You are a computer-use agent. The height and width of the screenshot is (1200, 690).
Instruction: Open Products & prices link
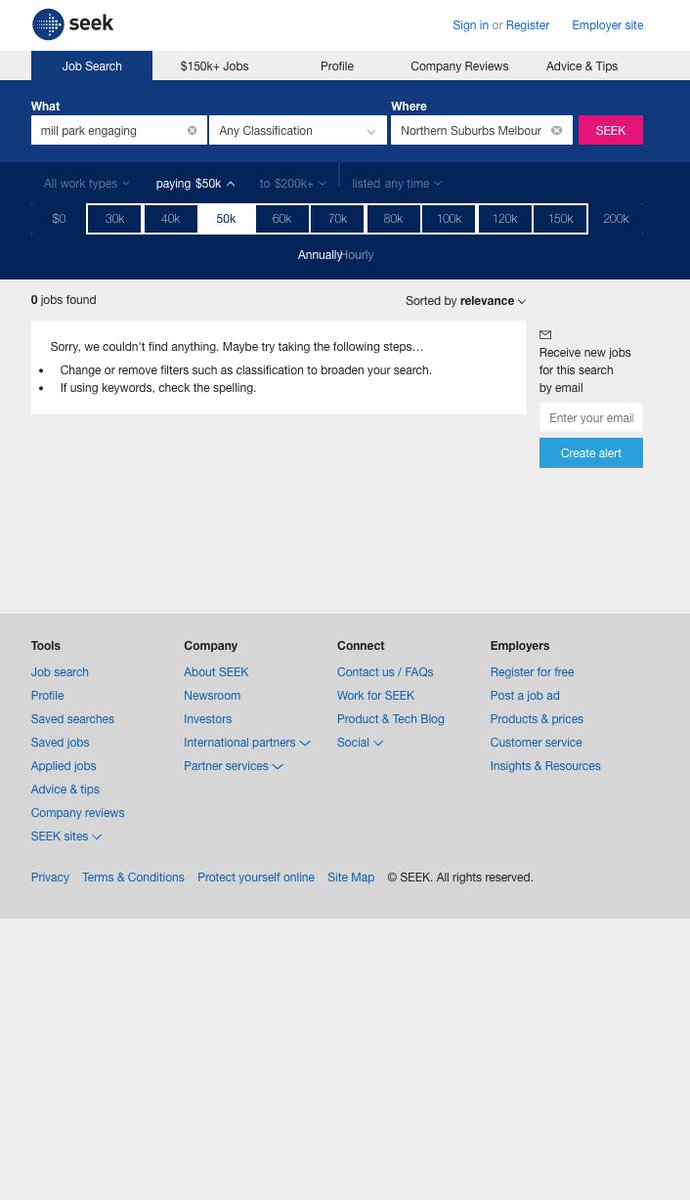[537, 719]
